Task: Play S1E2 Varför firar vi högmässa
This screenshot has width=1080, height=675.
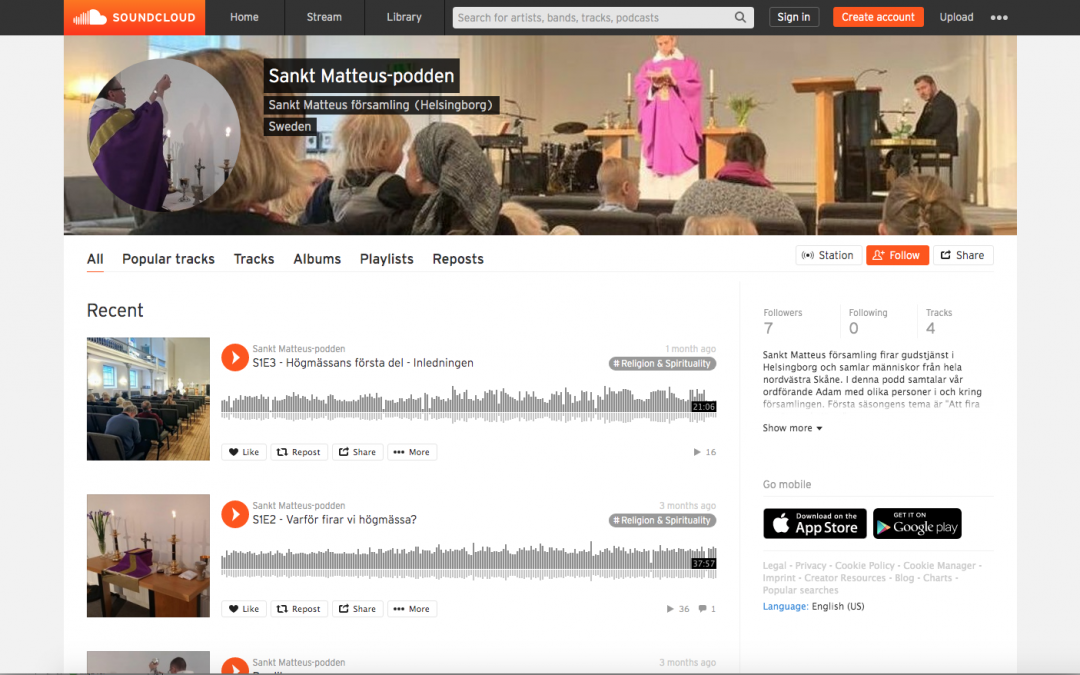Action: [234, 515]
